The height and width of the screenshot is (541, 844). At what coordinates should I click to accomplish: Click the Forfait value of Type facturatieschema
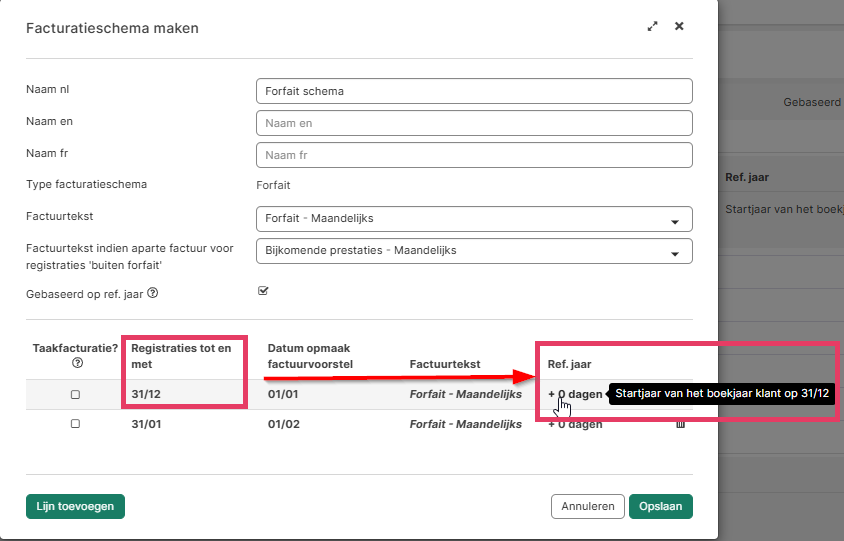tap(273, 185)
